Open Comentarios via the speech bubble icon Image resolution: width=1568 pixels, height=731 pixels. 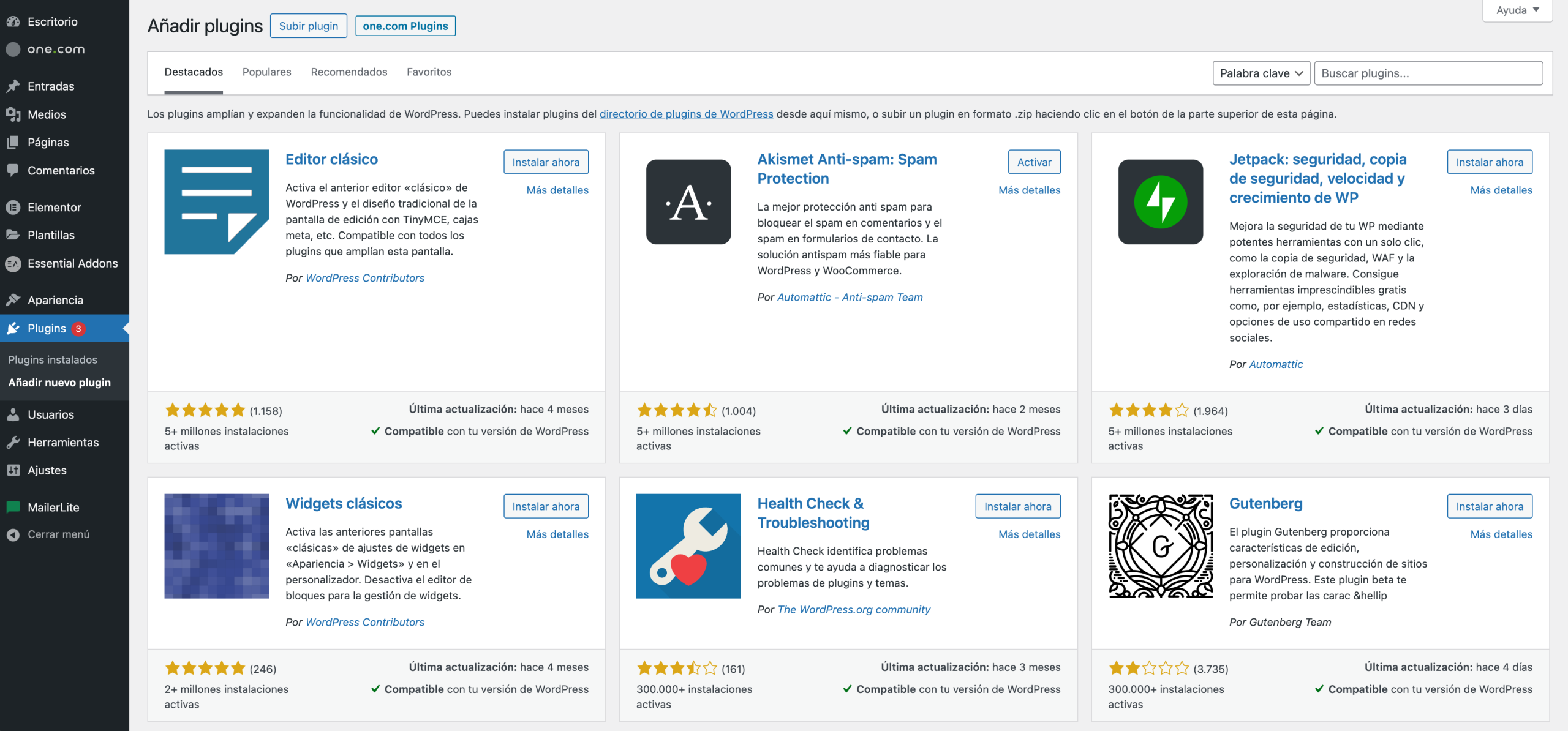(14, 170)
